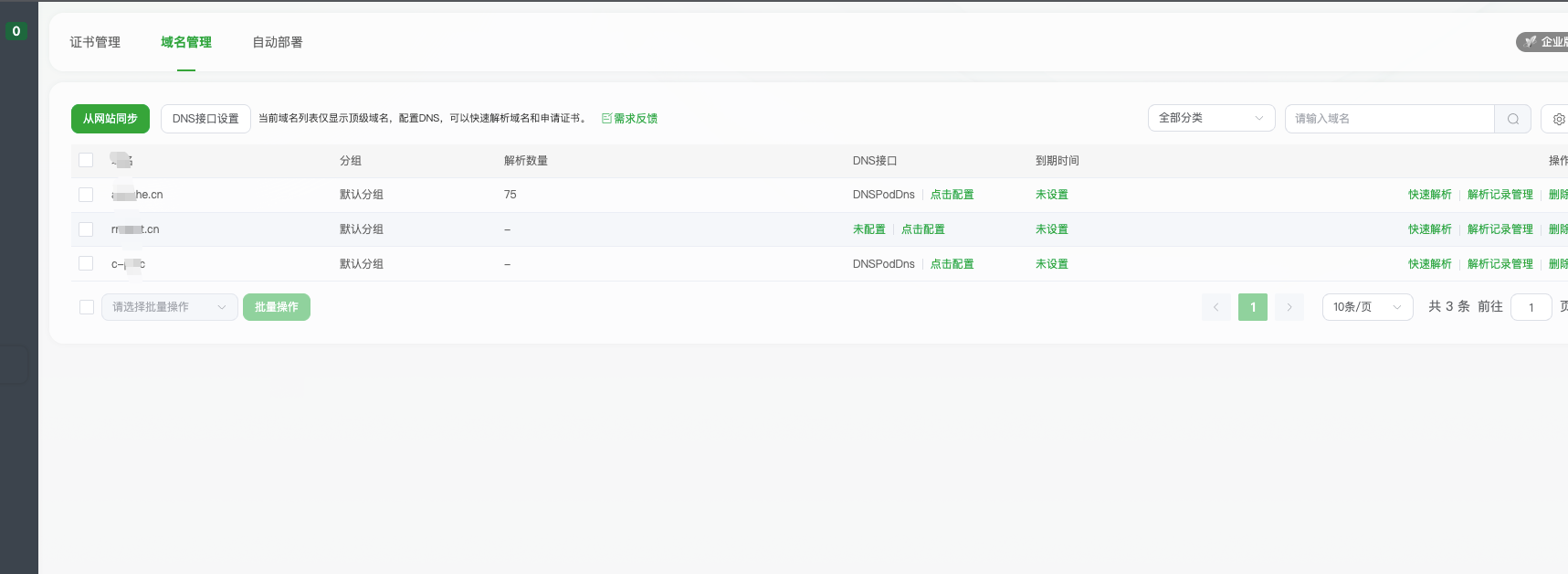
Task: Go to next page arrow
Action: [1289, 307]
